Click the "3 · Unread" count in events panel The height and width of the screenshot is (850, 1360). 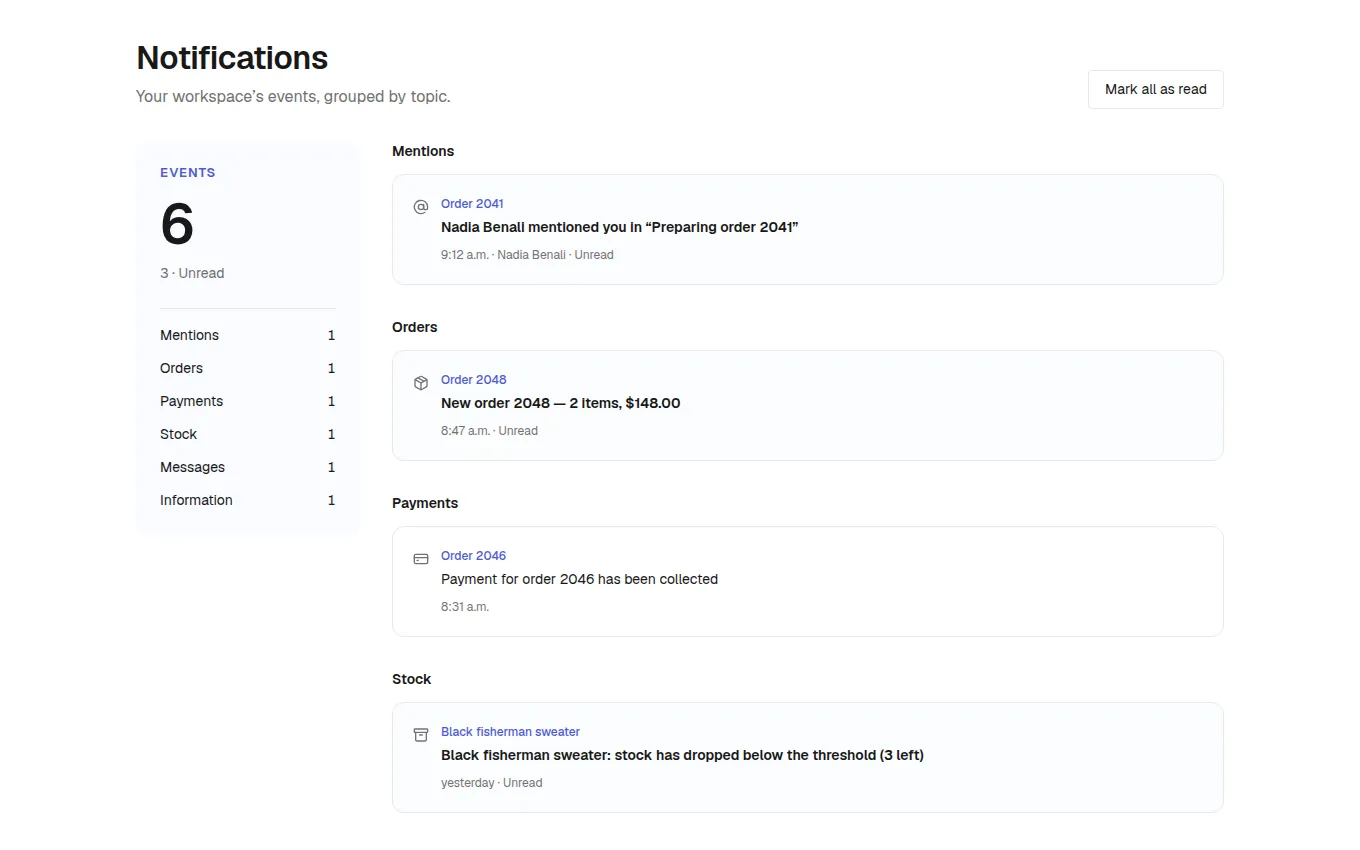click(x=192, y=273)
